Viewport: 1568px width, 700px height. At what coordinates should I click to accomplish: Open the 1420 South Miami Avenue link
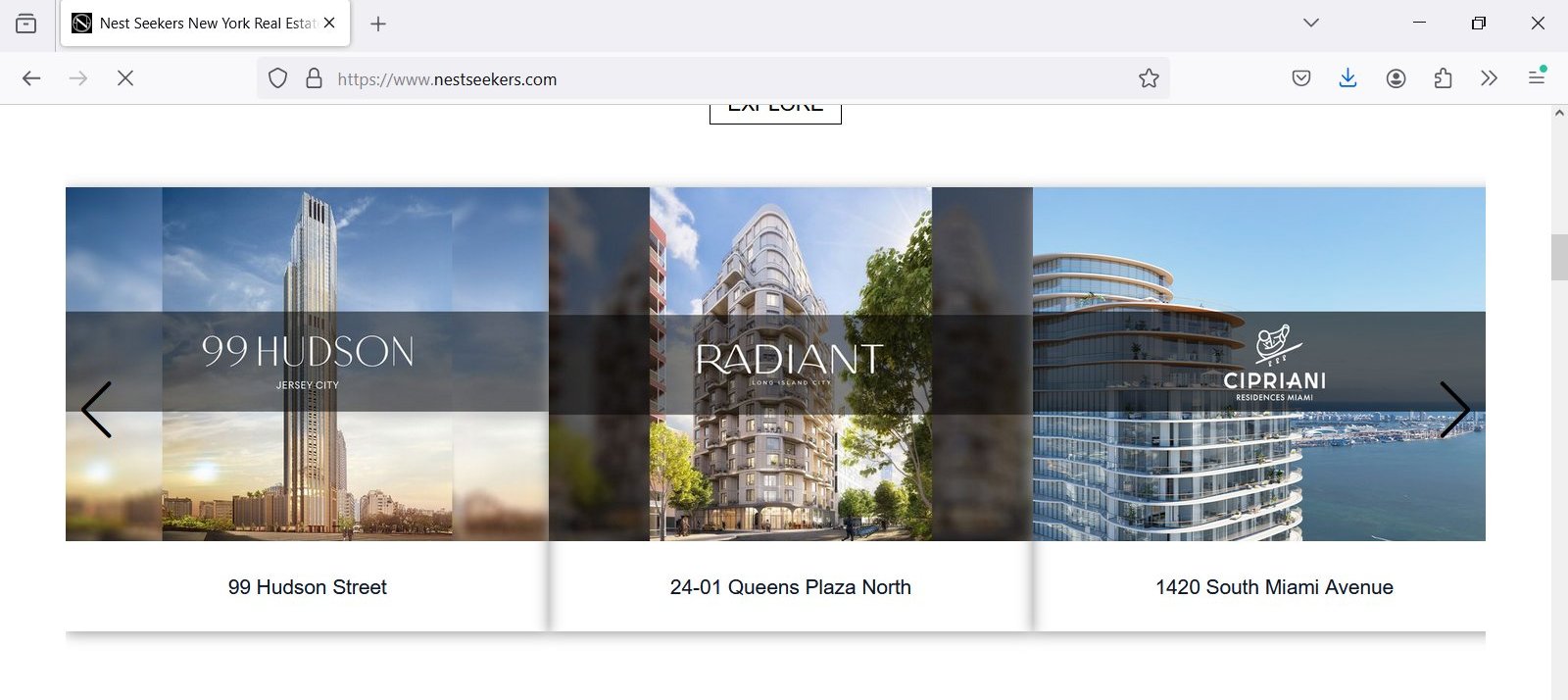[1274, 587]
